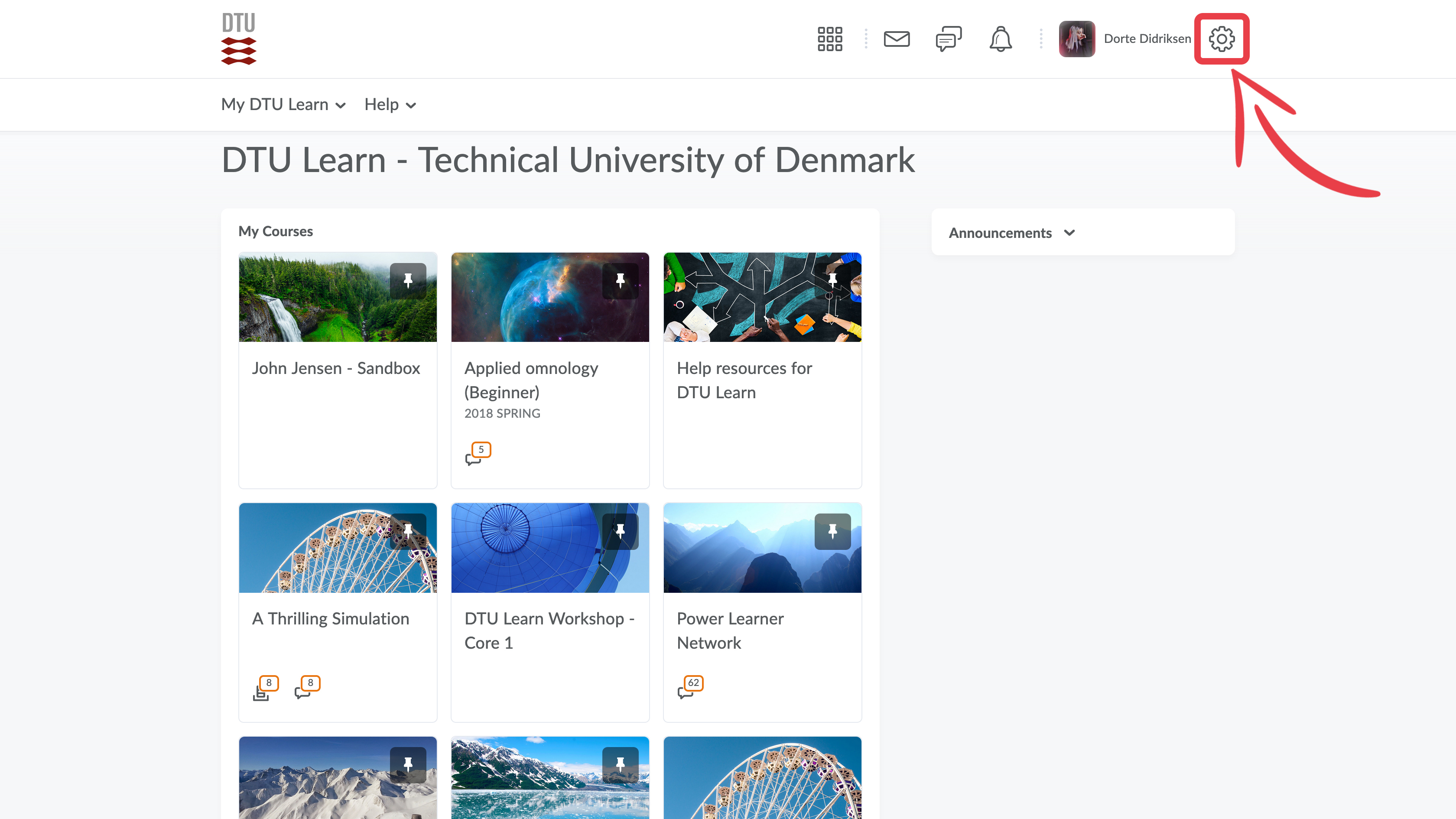
Task: Expand the Help menu
Action: pyautogui.click(x=390, y=104)
